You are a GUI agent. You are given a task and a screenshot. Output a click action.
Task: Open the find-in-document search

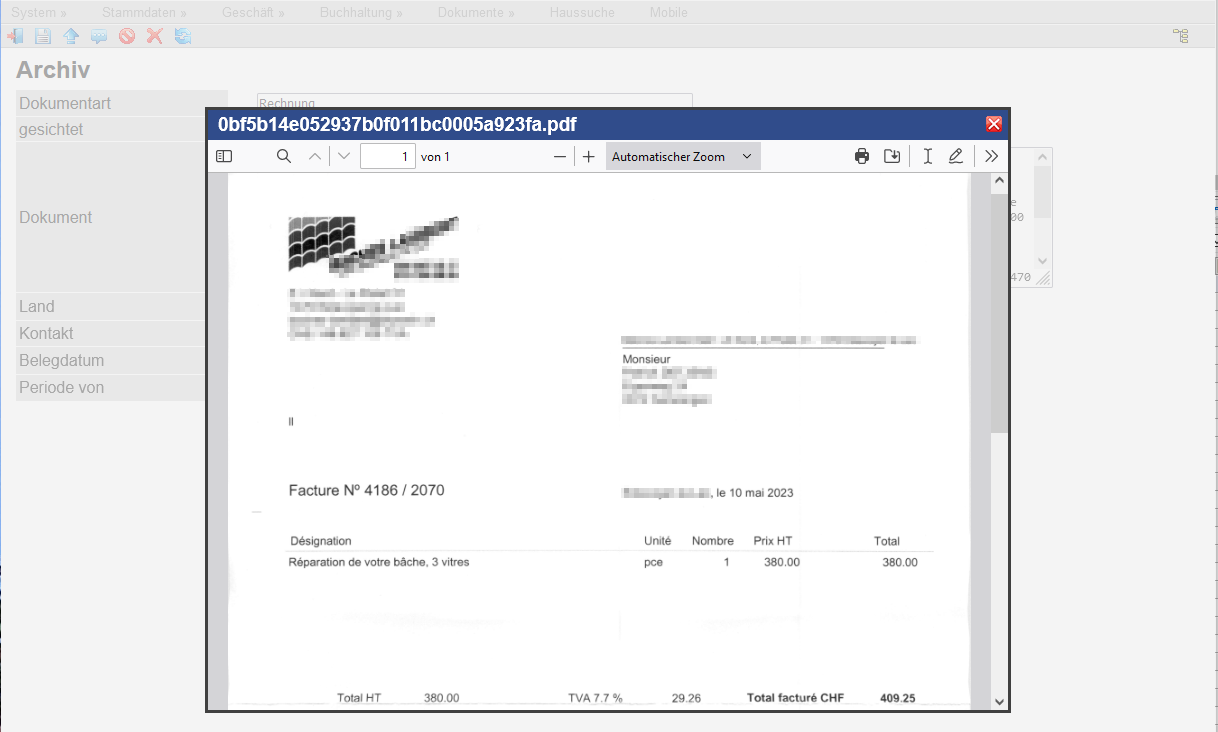[x=284, y=156]
